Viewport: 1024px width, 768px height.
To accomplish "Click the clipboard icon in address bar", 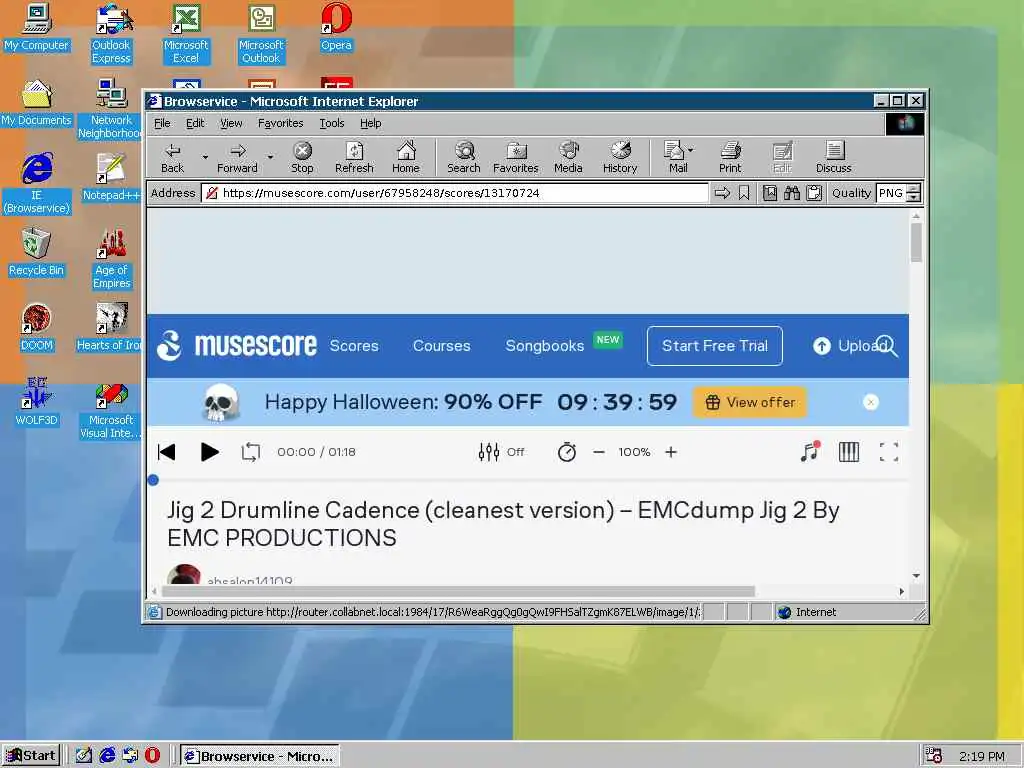I will point(814,193).
